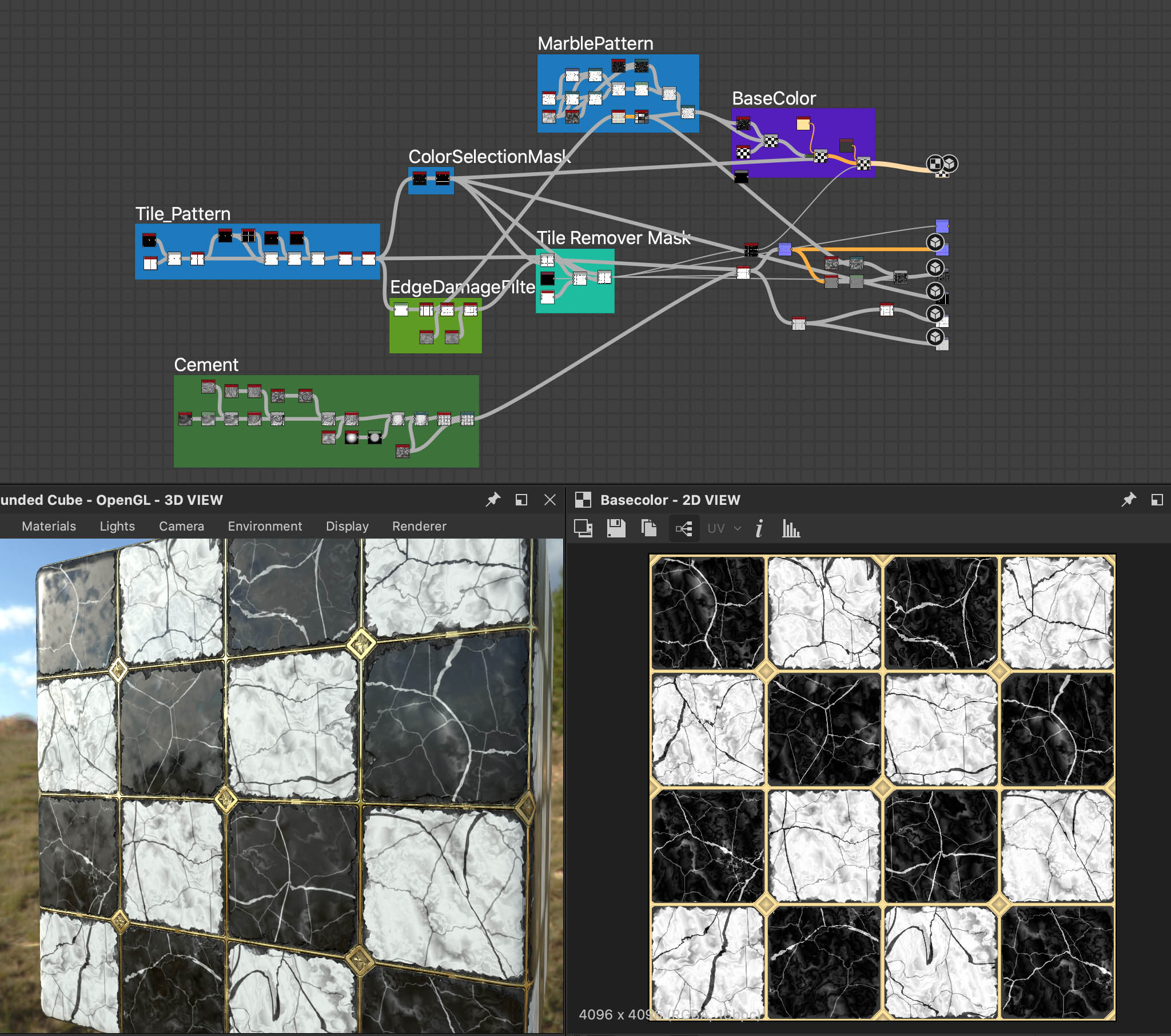Image resolution: width=1171 pixels, height=1036 pixels.
Task: Open the Environment menu
Action: coord(265,526)
